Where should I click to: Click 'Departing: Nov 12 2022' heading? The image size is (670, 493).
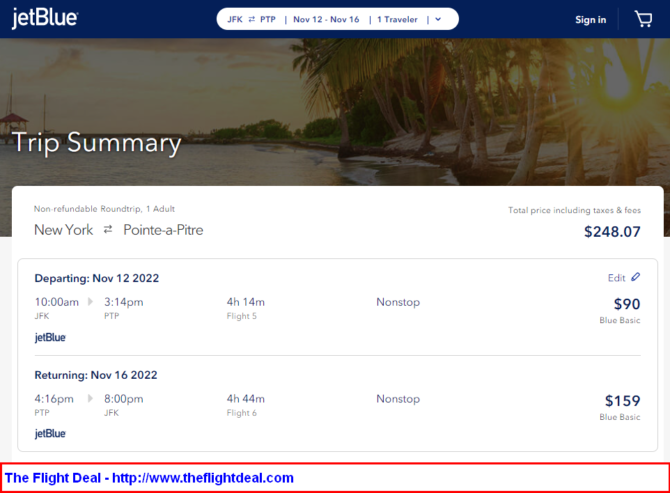point(97,278)
